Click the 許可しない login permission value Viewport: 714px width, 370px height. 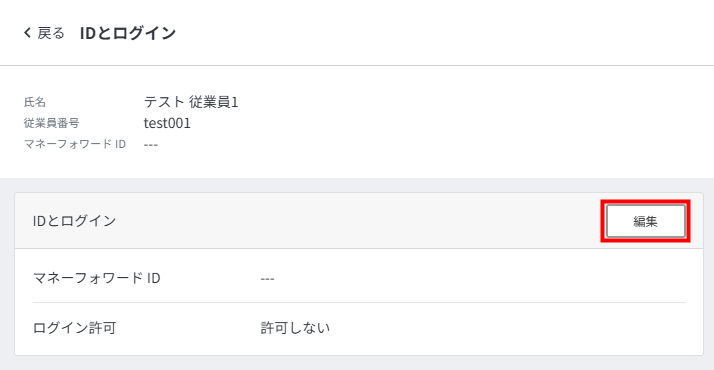[295, 328]
